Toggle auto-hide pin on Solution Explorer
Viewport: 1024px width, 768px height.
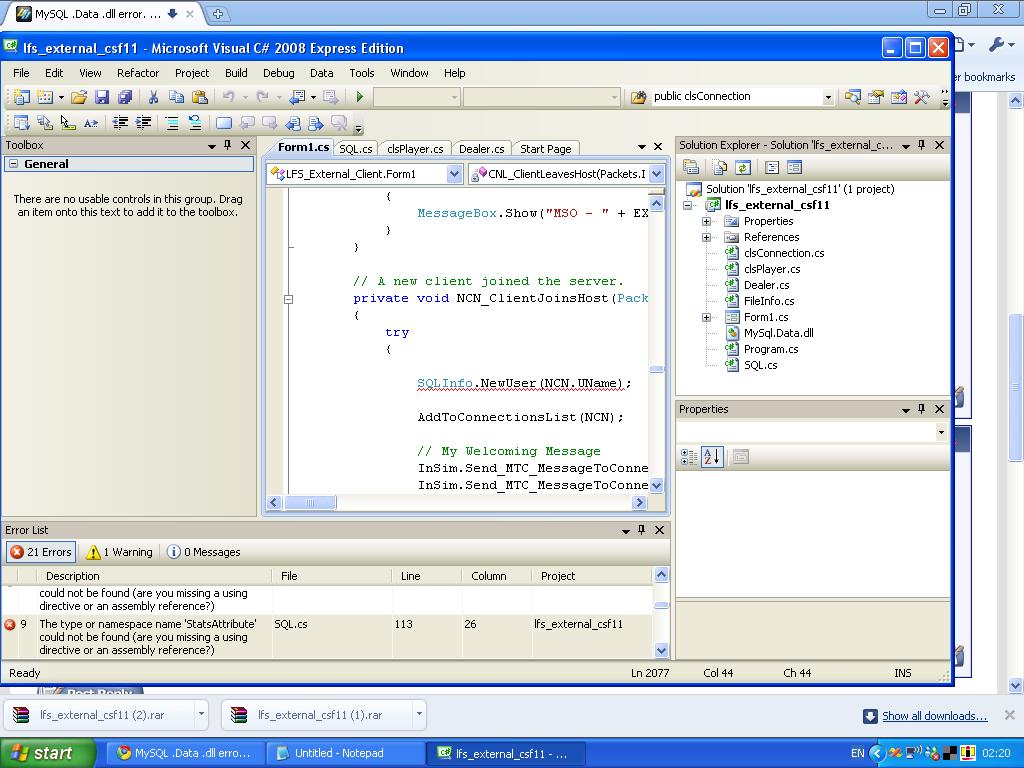click(921, 145)
